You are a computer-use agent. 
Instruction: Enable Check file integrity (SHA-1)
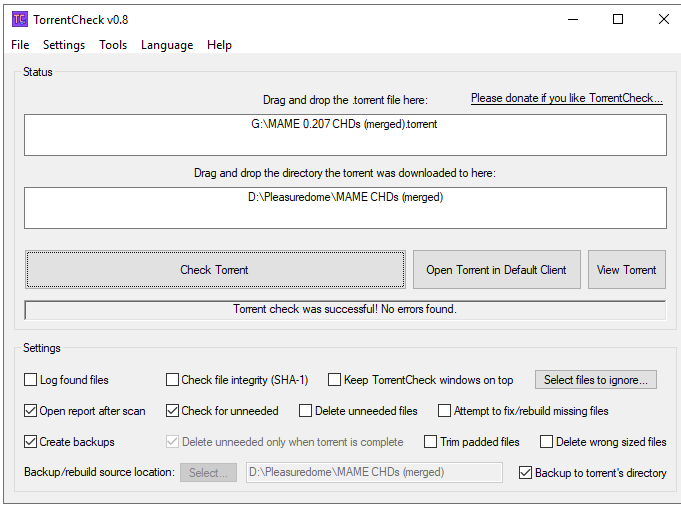172,380
